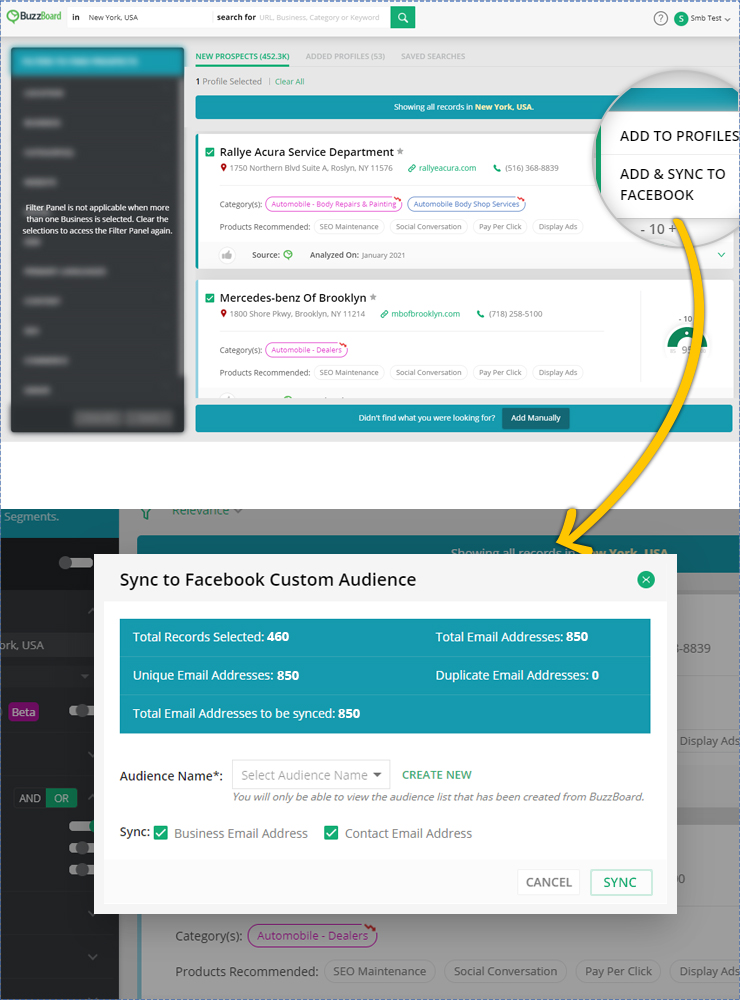Image resolution: width=740 pixels, height=1000 pixels.
Task: Click Pay Per Click tag on Mercedes-benz card
Action: 500,372
